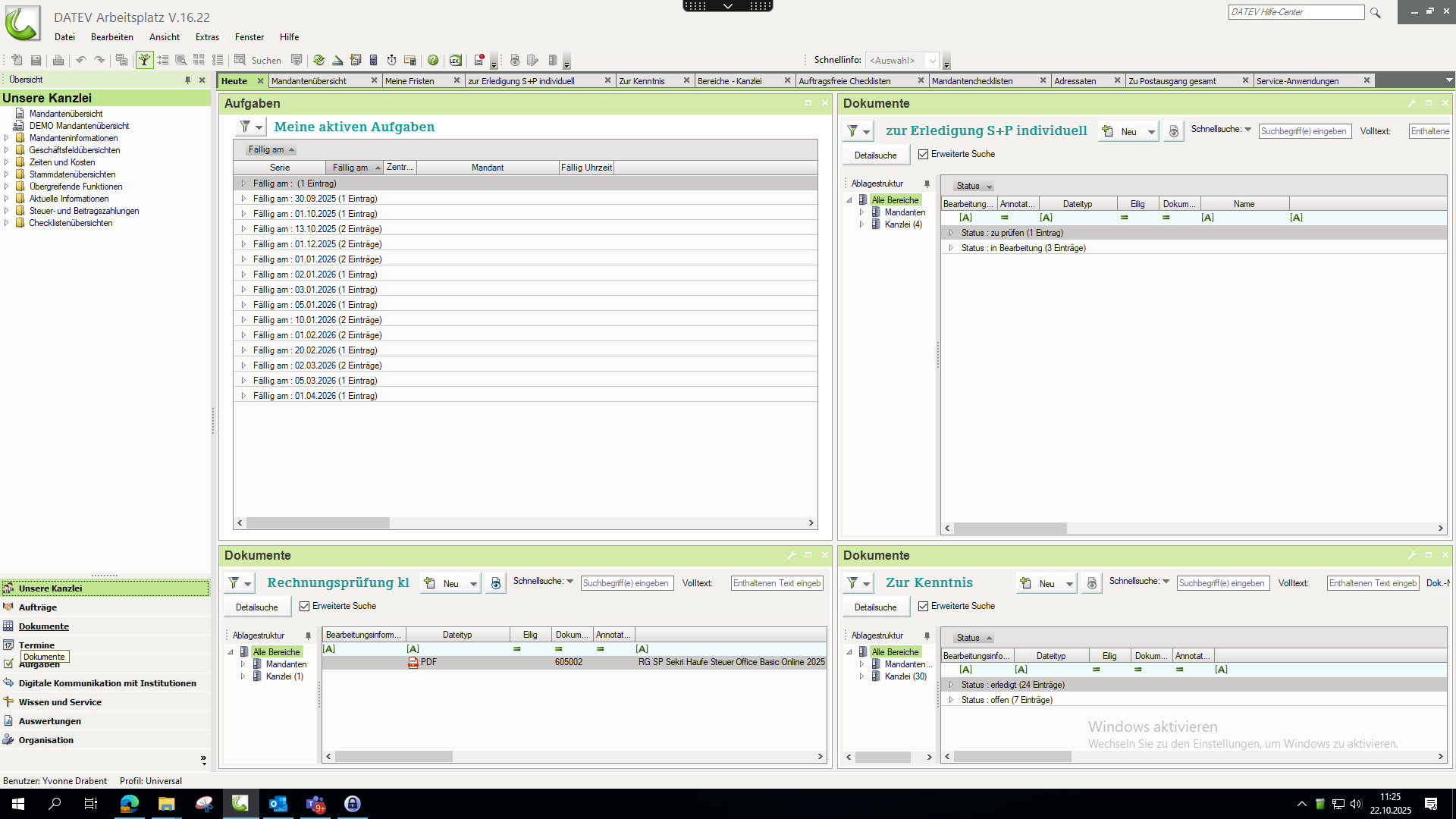Click the stopwatch time-tracking toolbar icon
Screen dimensions: 1456x819
[x=391, y=60]
